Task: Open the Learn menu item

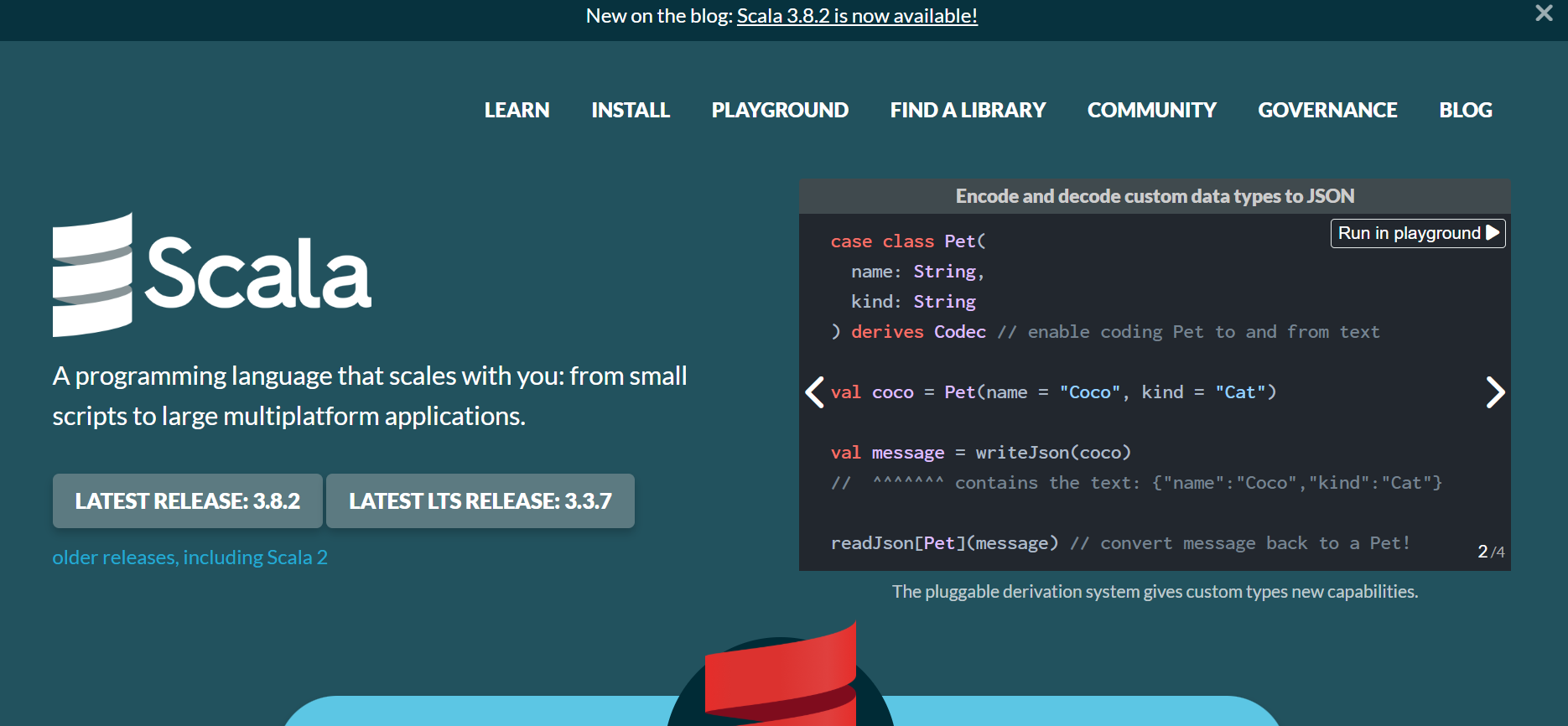Action: [x=517, y=110]
